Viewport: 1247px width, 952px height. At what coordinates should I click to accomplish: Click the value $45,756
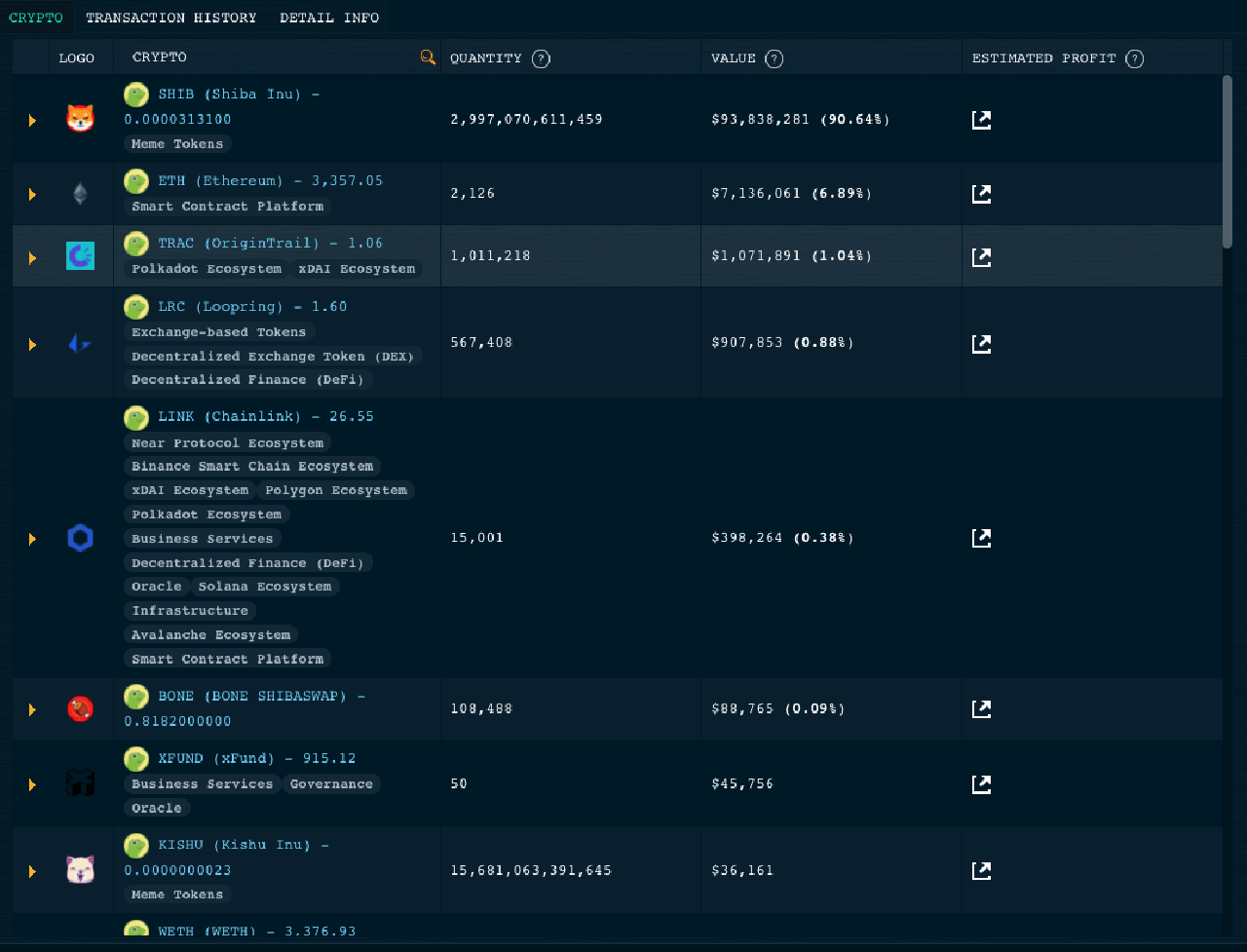point(742,783)
